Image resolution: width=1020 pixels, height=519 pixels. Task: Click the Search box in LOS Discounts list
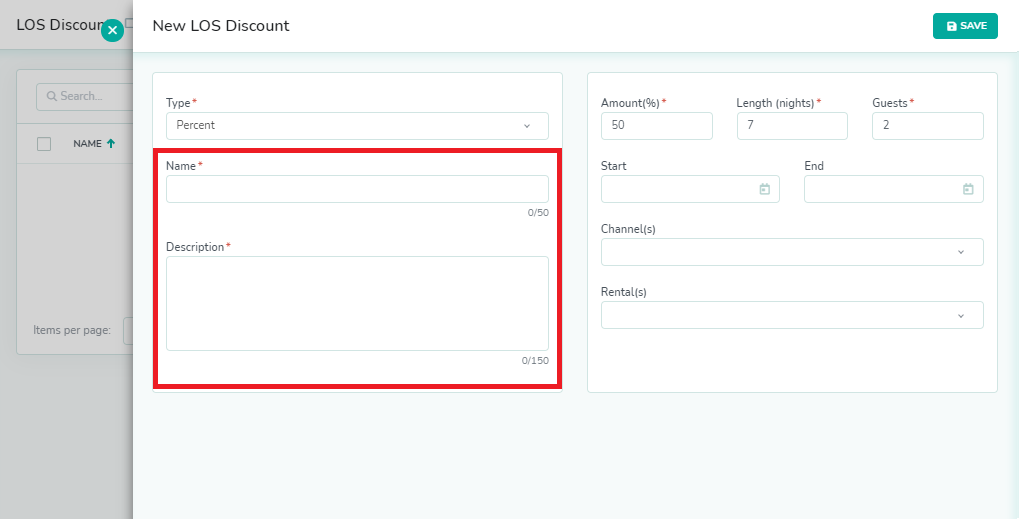click(85, 96)
